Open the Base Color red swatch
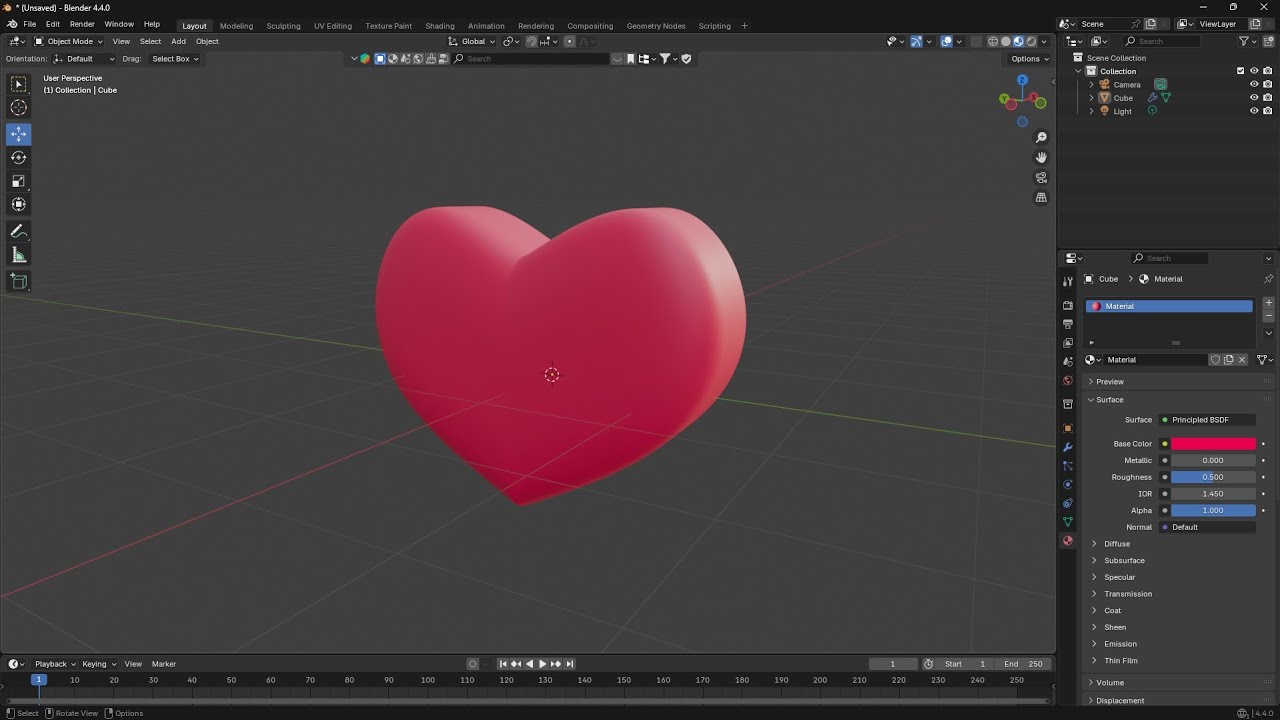Viewport: 1280px width, 720px height. coord(1213,444)
